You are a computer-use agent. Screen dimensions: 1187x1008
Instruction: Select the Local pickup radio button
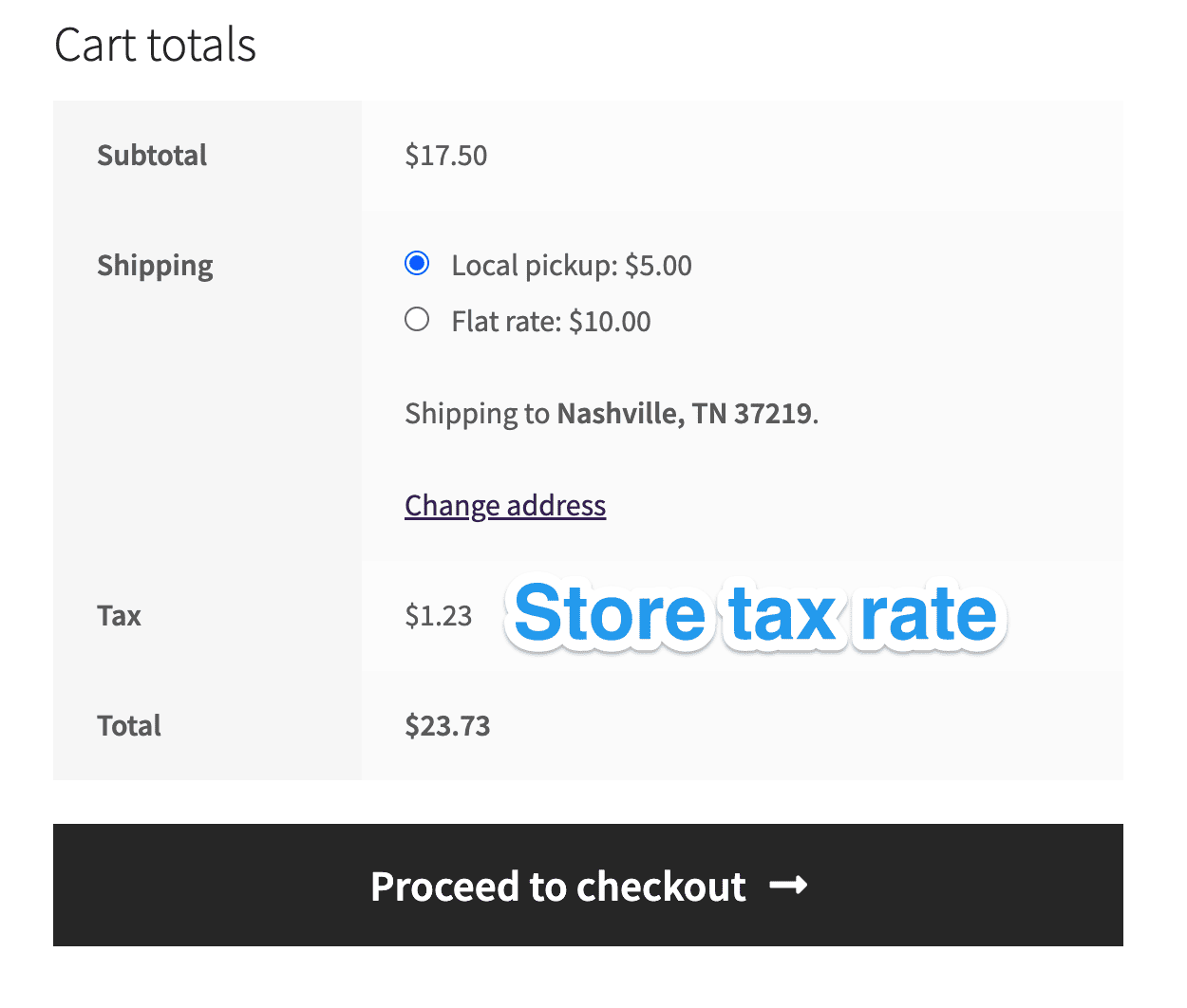click(417, 263)
